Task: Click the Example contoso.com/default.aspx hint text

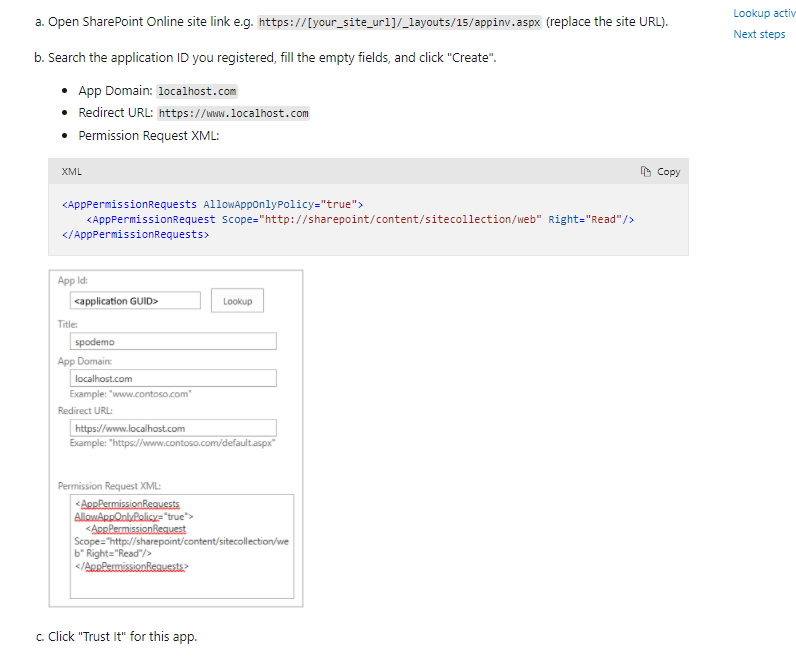Action: 172,443
